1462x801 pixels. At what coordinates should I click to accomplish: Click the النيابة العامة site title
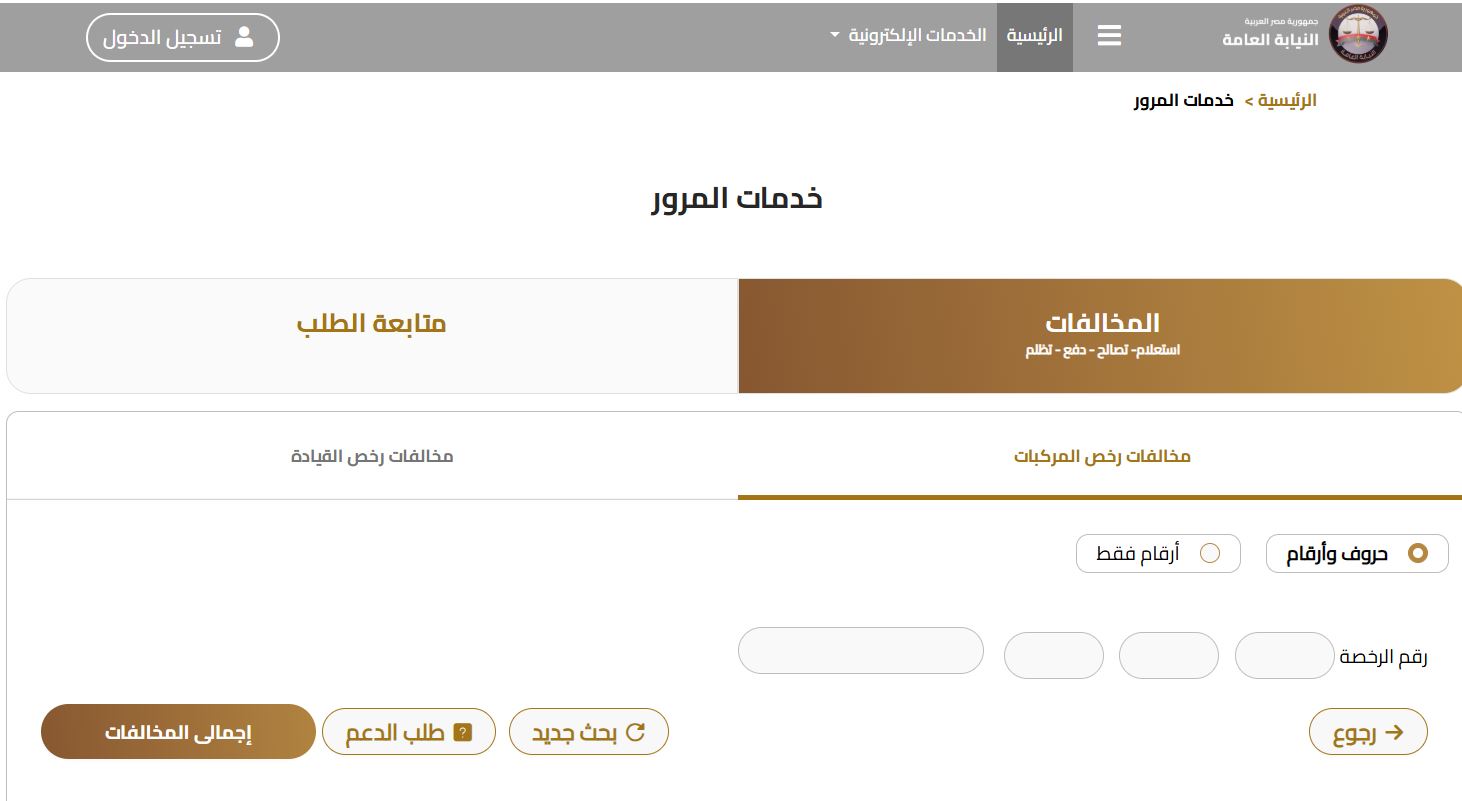pyautogui.click(x=1270, y=40)
